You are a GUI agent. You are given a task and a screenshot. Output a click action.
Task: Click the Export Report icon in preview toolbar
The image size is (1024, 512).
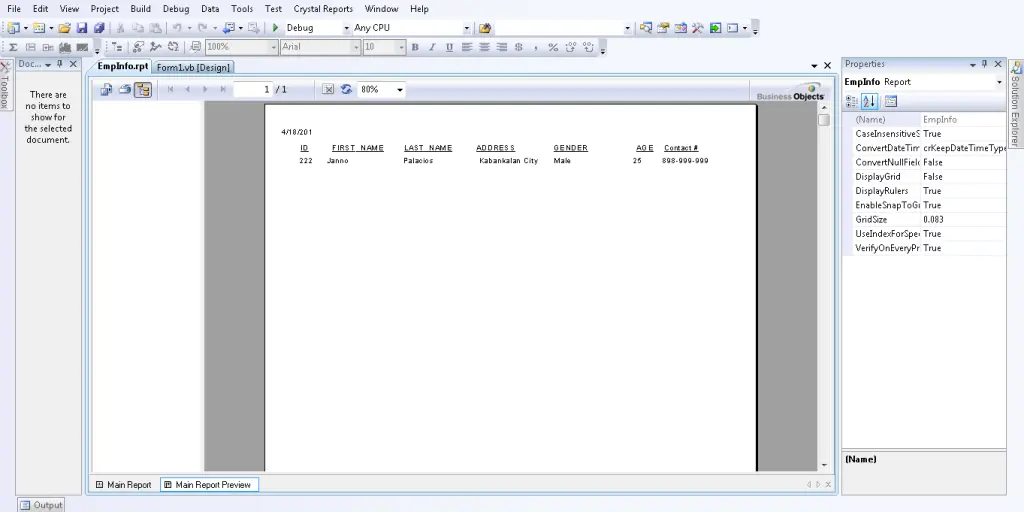pyautogui.click(x=106, y=89)
